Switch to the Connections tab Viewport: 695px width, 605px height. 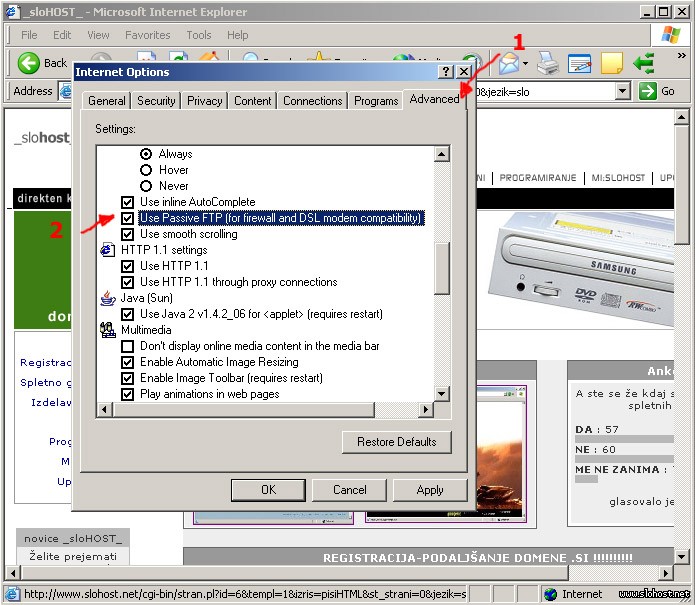(312, 101)
